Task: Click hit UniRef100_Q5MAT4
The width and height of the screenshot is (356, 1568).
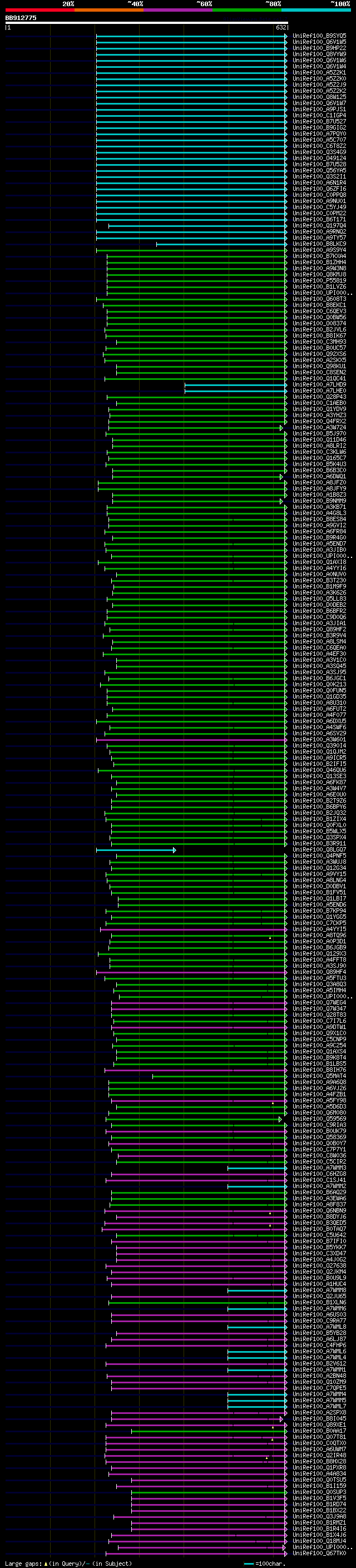Action: (x=319, y=1076)
